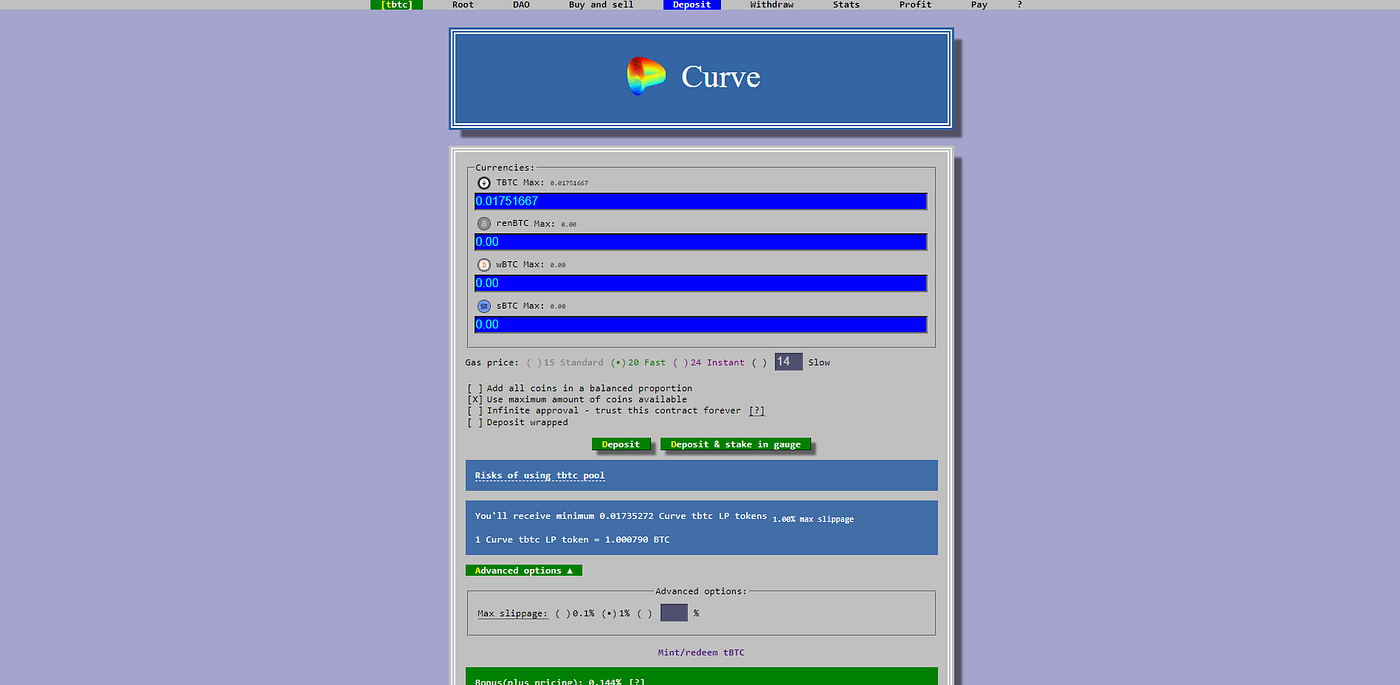
Task: Click the renBTC coin icon
Action: [484, 224]
